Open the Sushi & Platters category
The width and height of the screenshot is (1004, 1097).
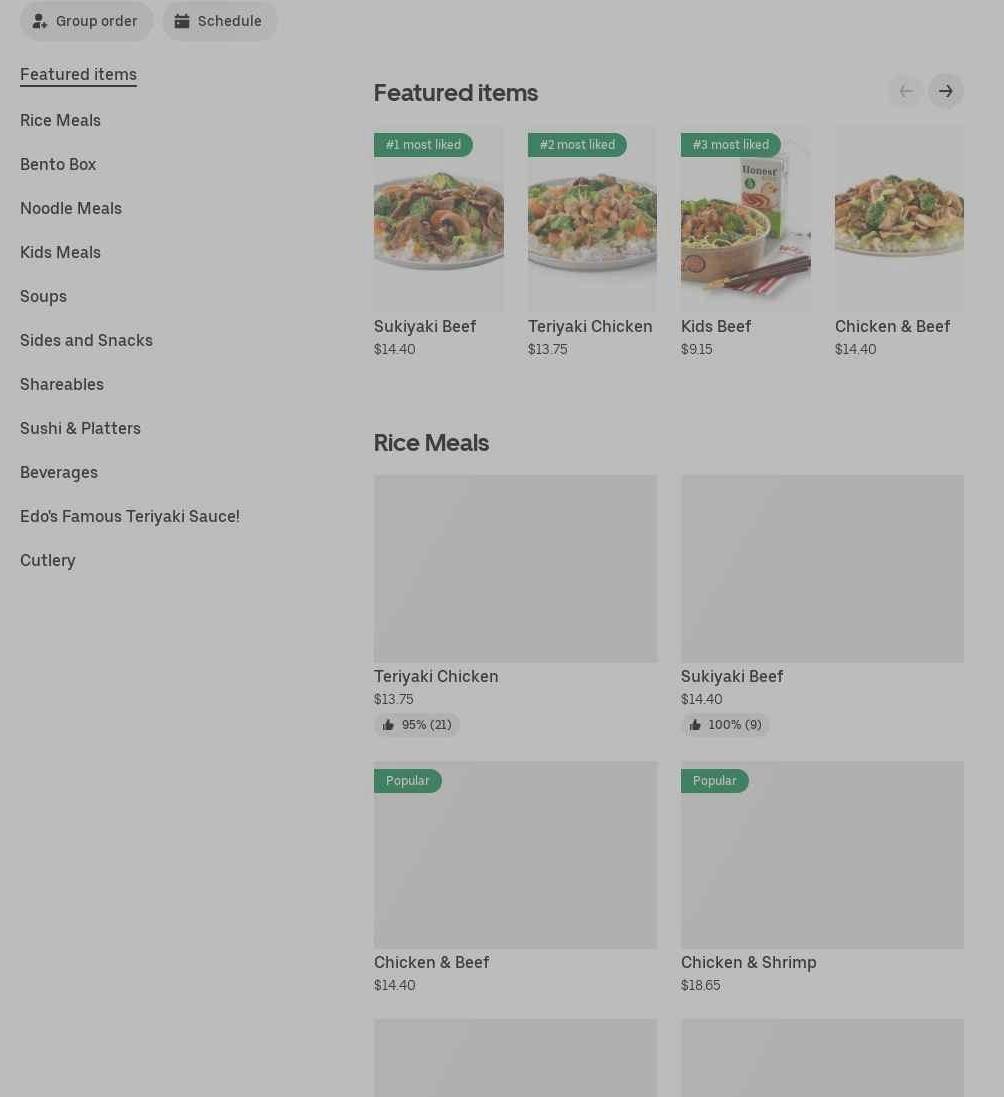click(80, 428)
